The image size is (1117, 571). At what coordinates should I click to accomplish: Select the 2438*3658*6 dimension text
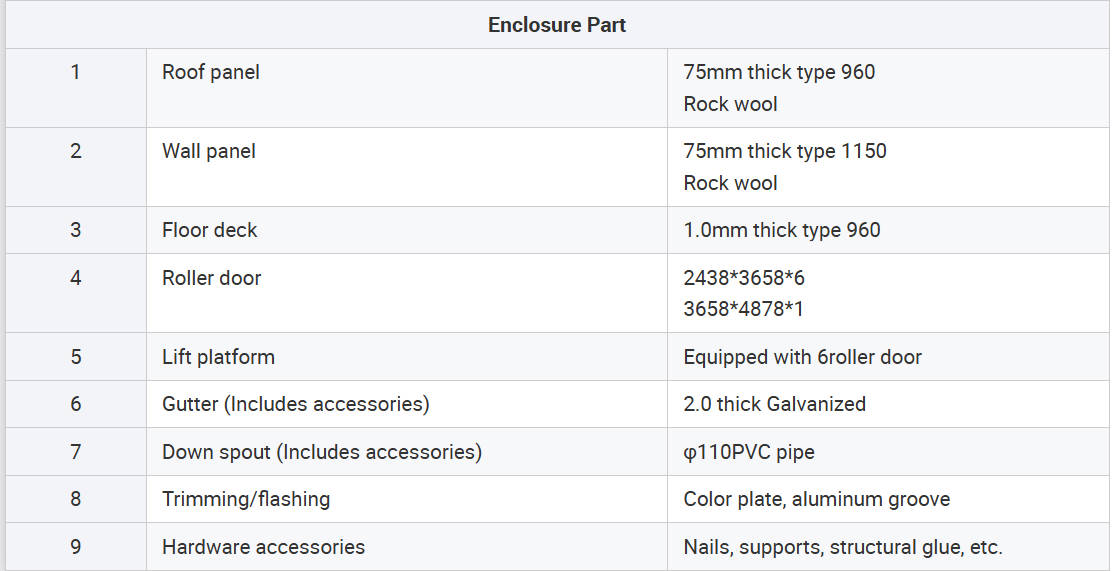pyautogui.click(x=744, y=278)
